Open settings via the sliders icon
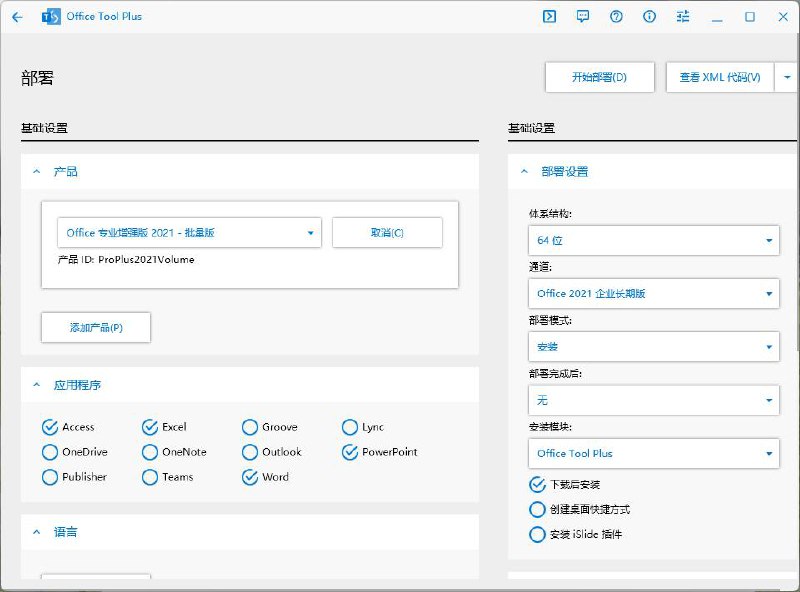800x592 pixels. 684,16
